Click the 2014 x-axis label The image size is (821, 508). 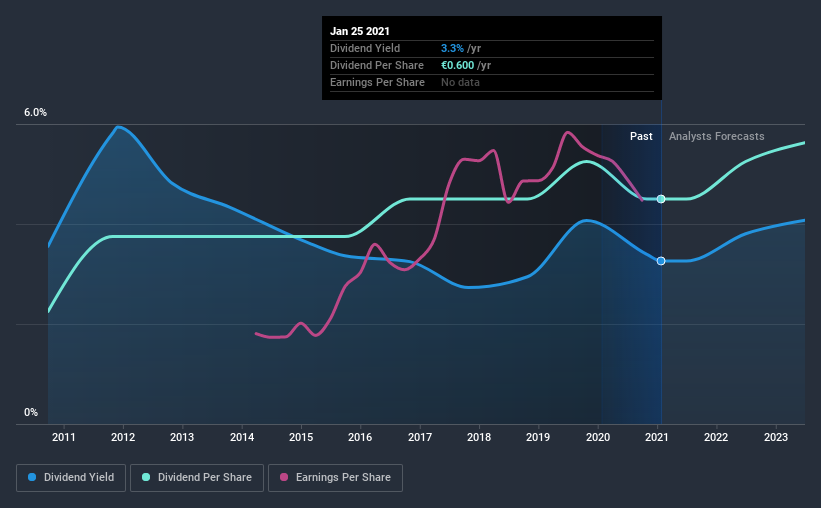click(242, 437)
